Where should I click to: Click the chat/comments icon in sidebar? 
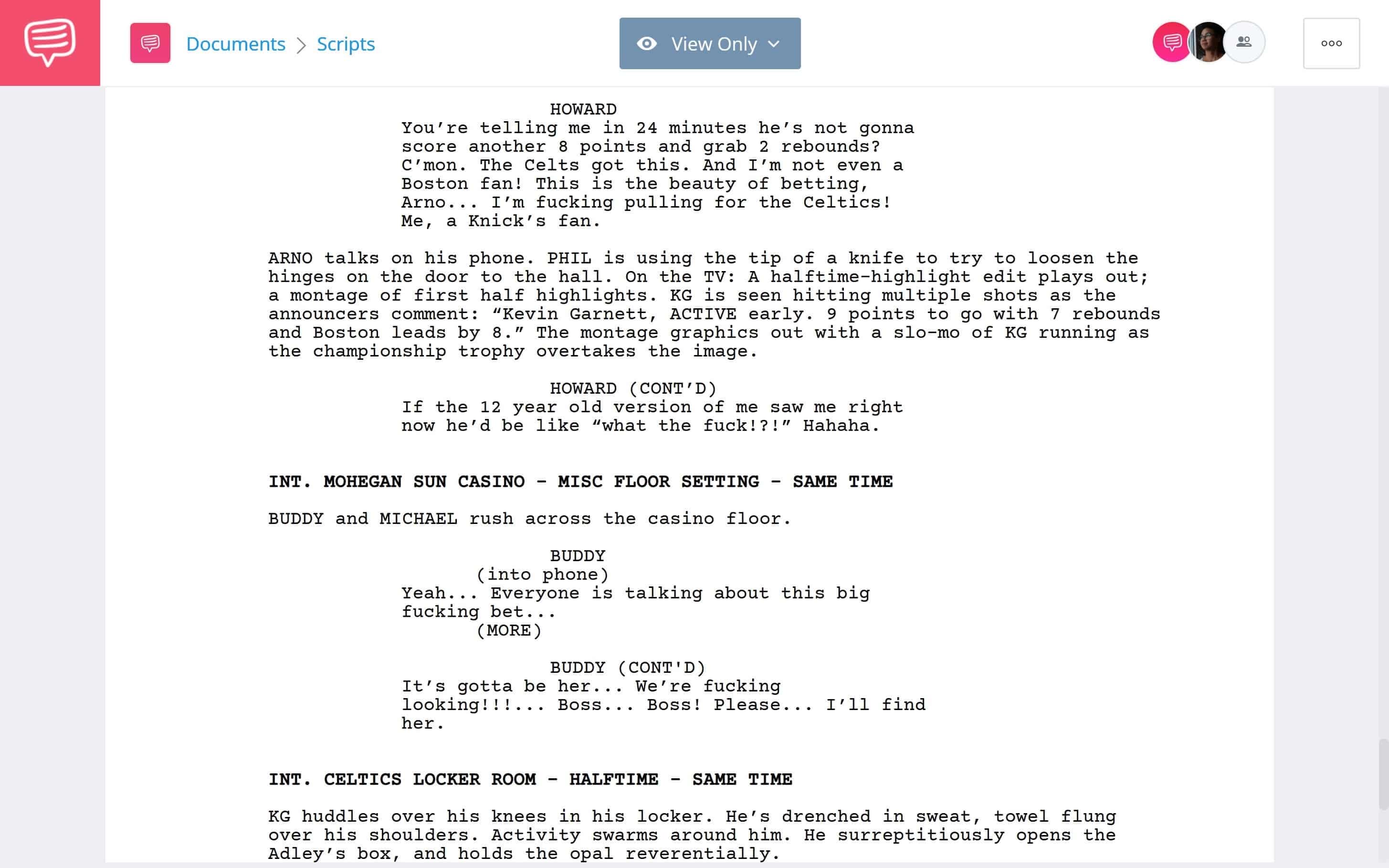(x=50, y=43)
